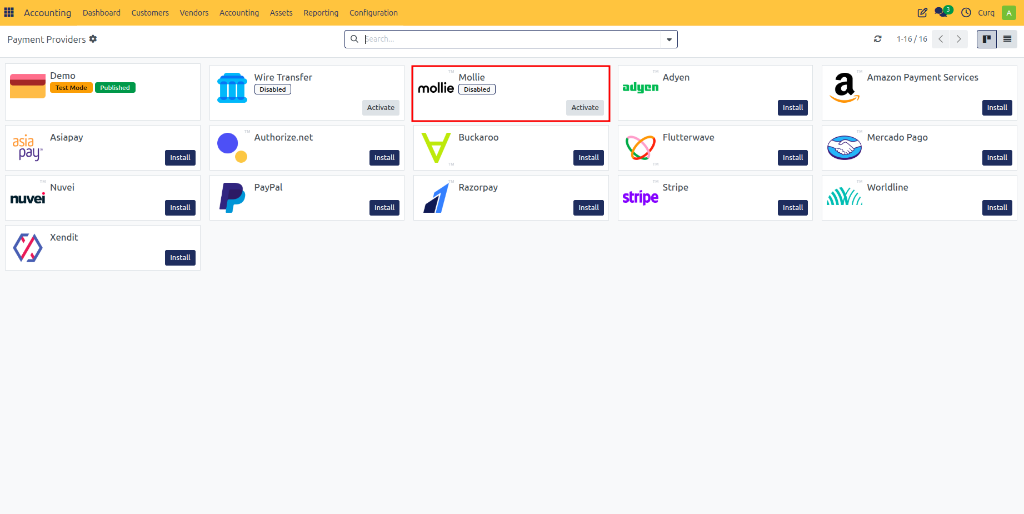Screen dimensions: 1024x514
Task: Go to previous page arrow
Action: pos(940,39)
